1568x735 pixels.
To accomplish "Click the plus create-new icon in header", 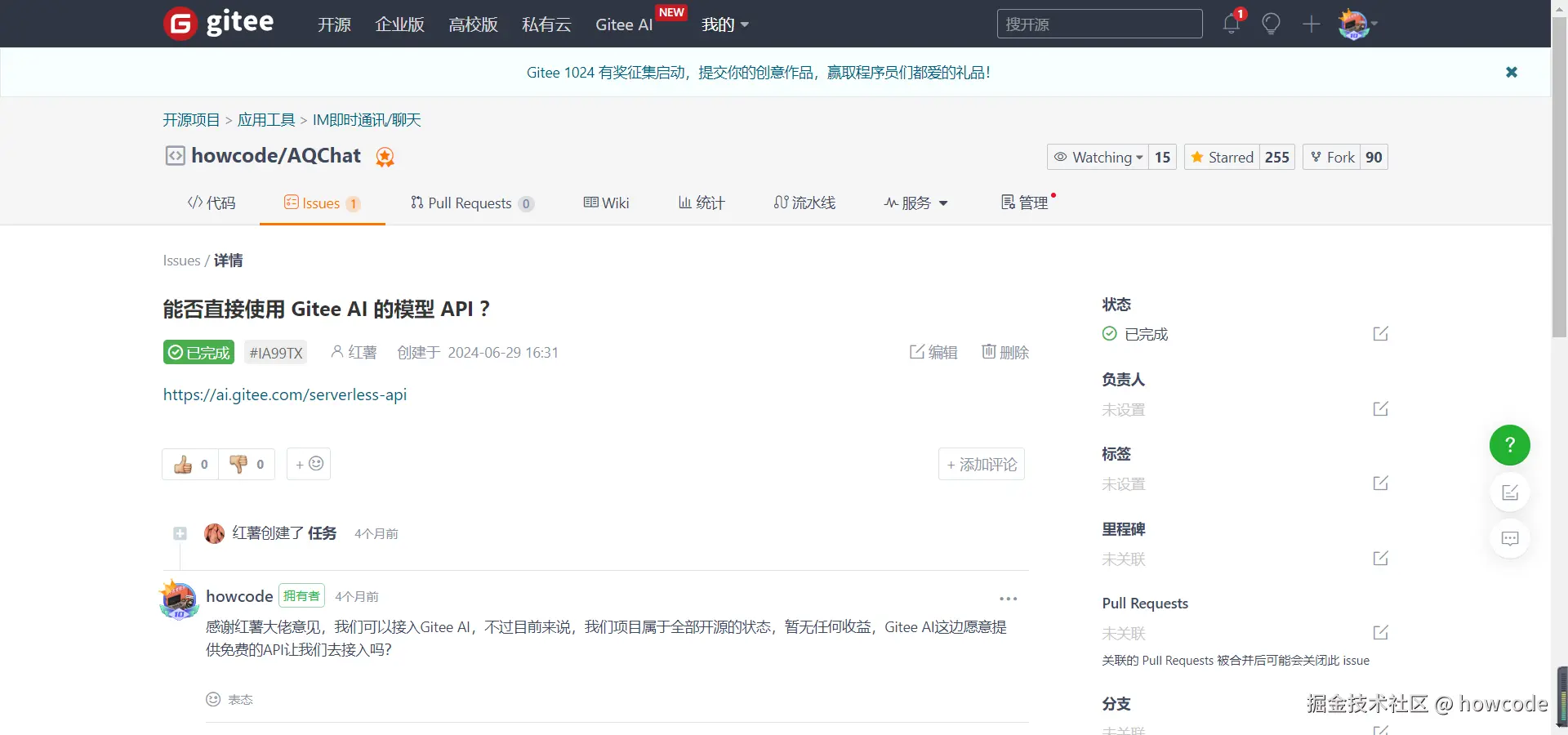I will tap(1312, 24).
